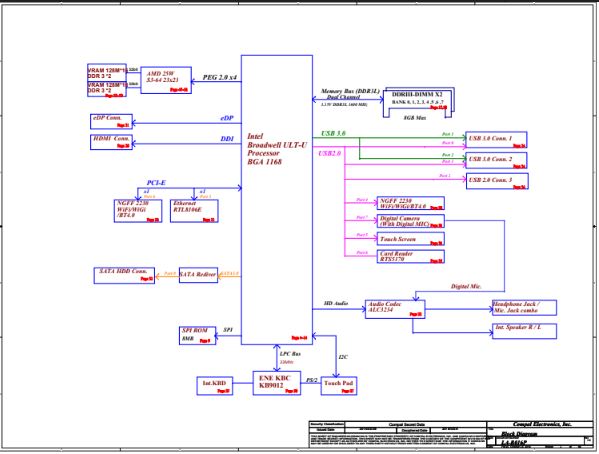
Task: Click the USB 3.0 Conn. 1 box
Action: (x=496, y=140)
